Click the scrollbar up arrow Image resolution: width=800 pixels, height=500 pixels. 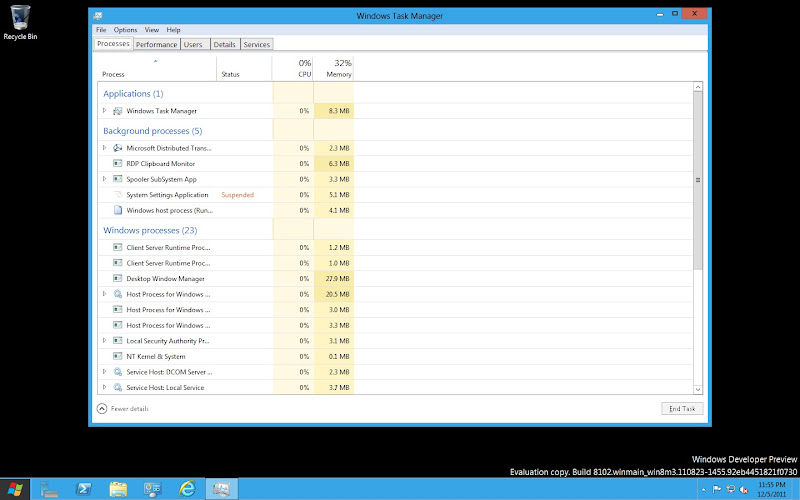pyautogui.click(x=698, y=87)
